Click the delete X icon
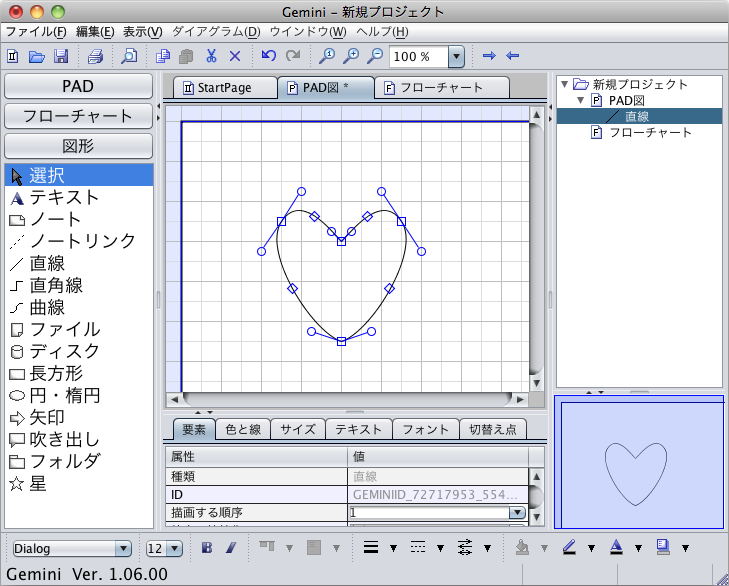 tap(235, 57)
